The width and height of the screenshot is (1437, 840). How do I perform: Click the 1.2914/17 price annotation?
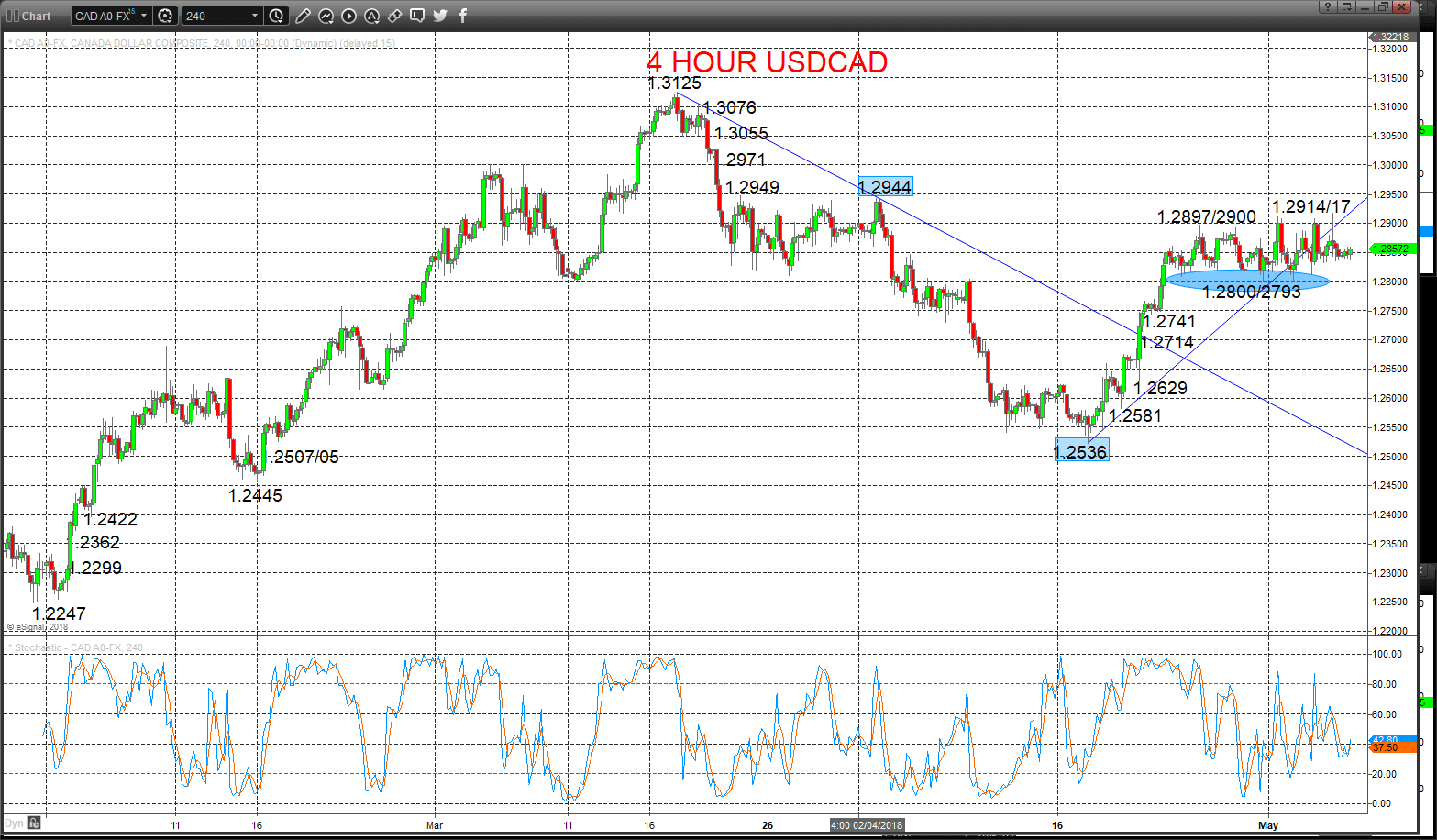click(x=1310, y=206)
